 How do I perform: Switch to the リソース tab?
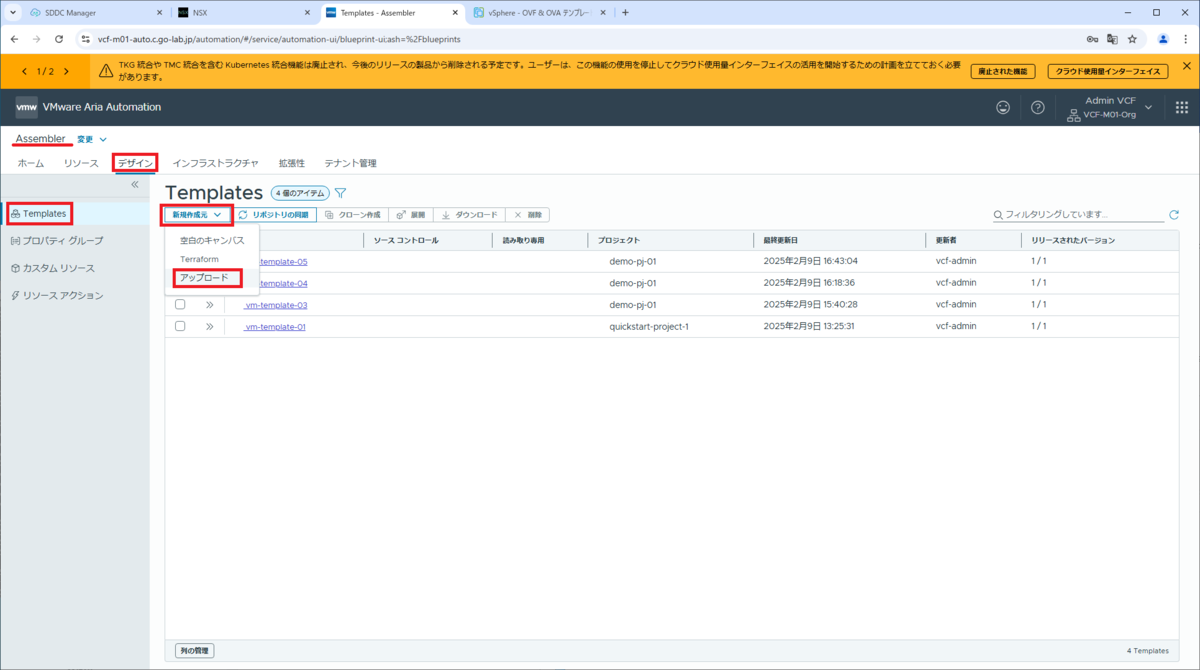(x=81, y=162)
